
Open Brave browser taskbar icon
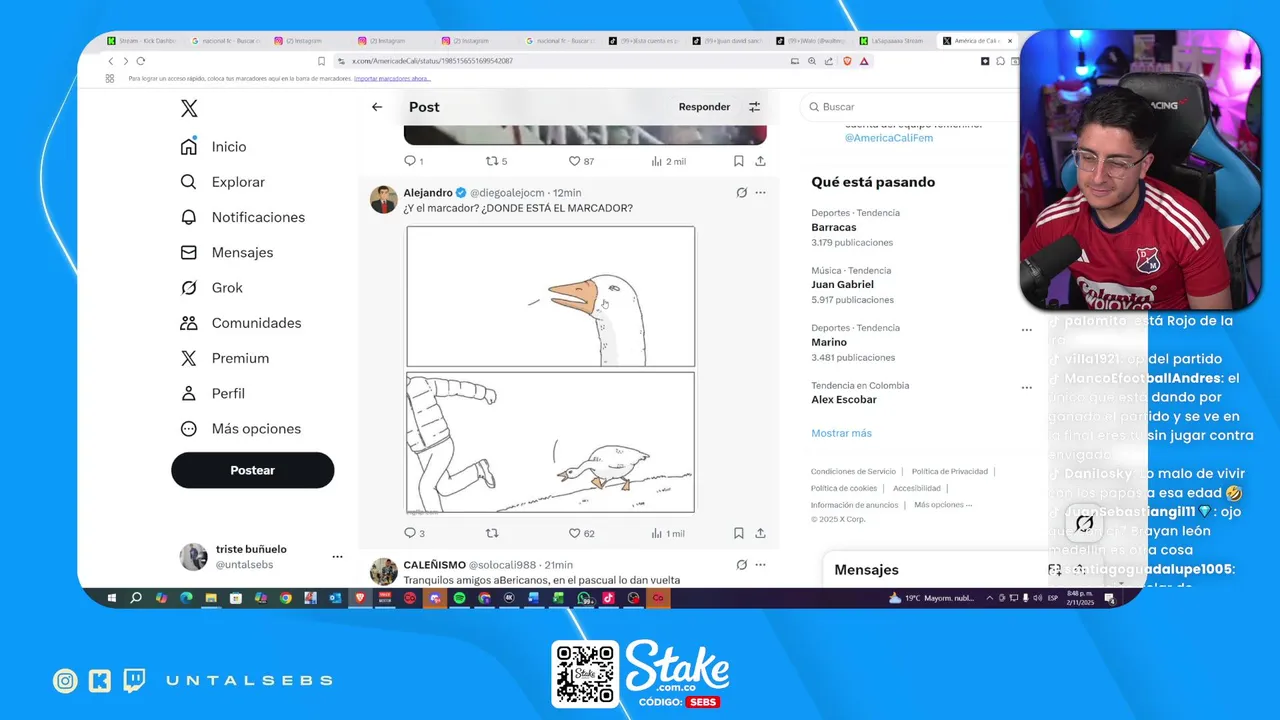pyautogui.click(x=360, y=598)
